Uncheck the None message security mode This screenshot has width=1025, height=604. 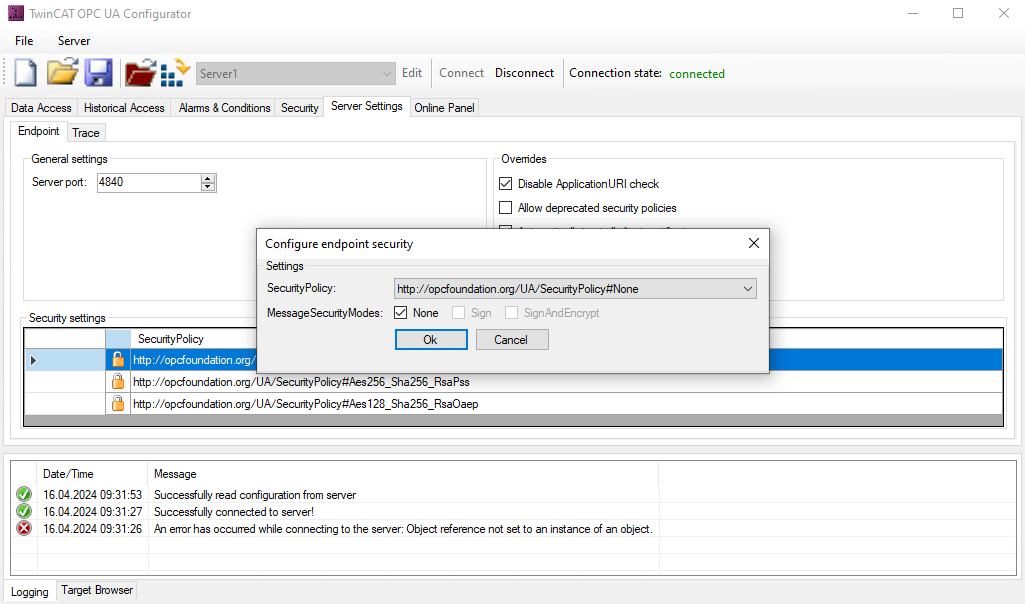click(x=401, y=313)
